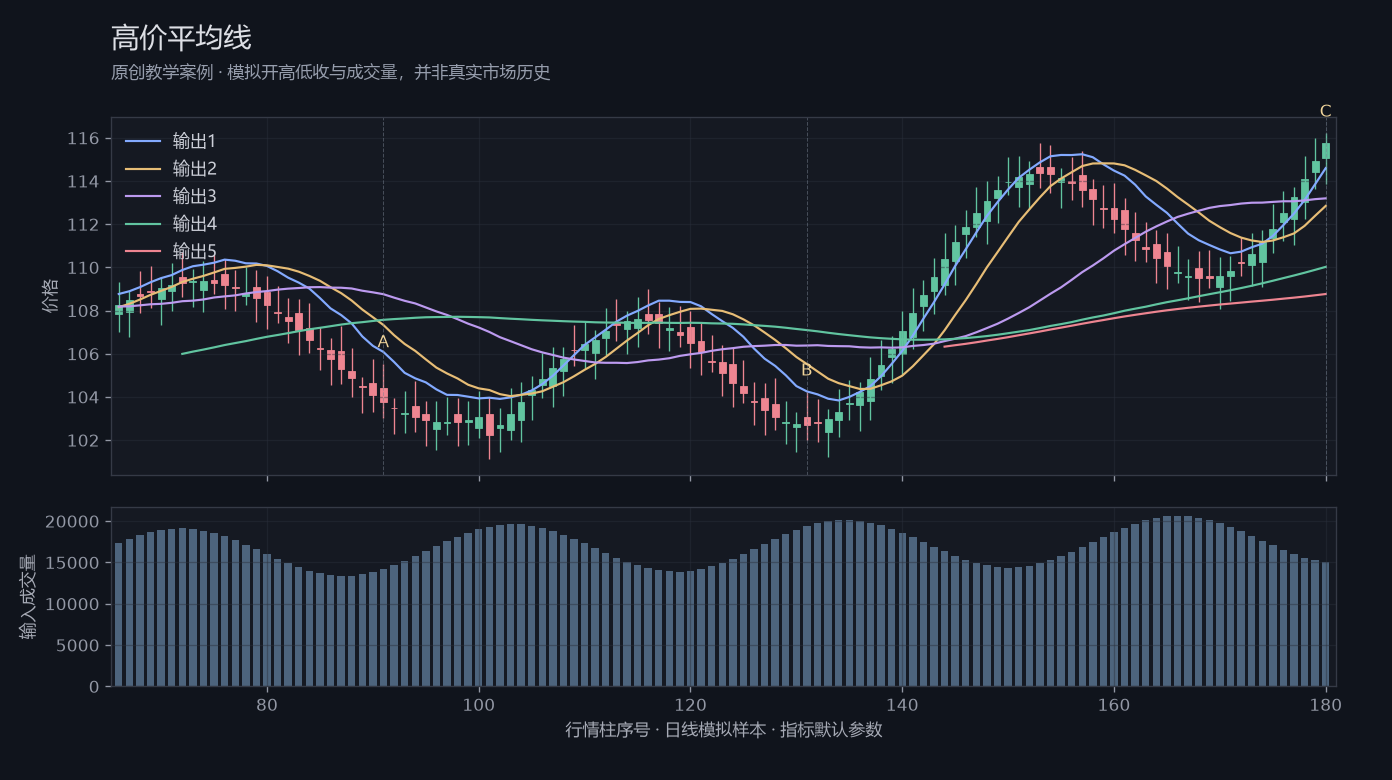Select the 5000 tick on the volume axis
The image size is (1392, 780).
pyautogui.click(x=79, y=646)
